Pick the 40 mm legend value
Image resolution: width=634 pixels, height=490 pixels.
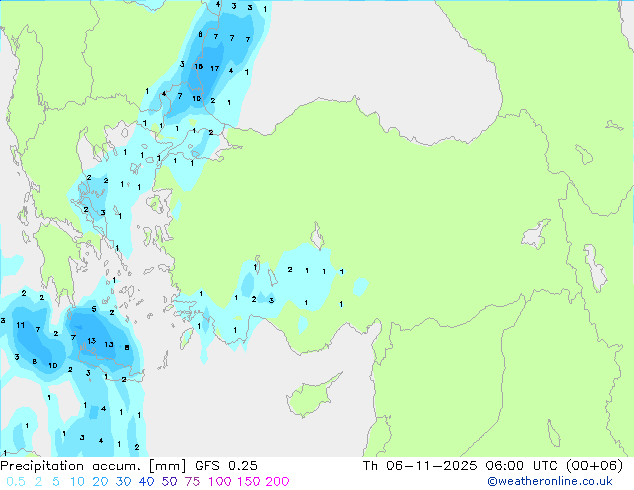(x=146, y=482)
